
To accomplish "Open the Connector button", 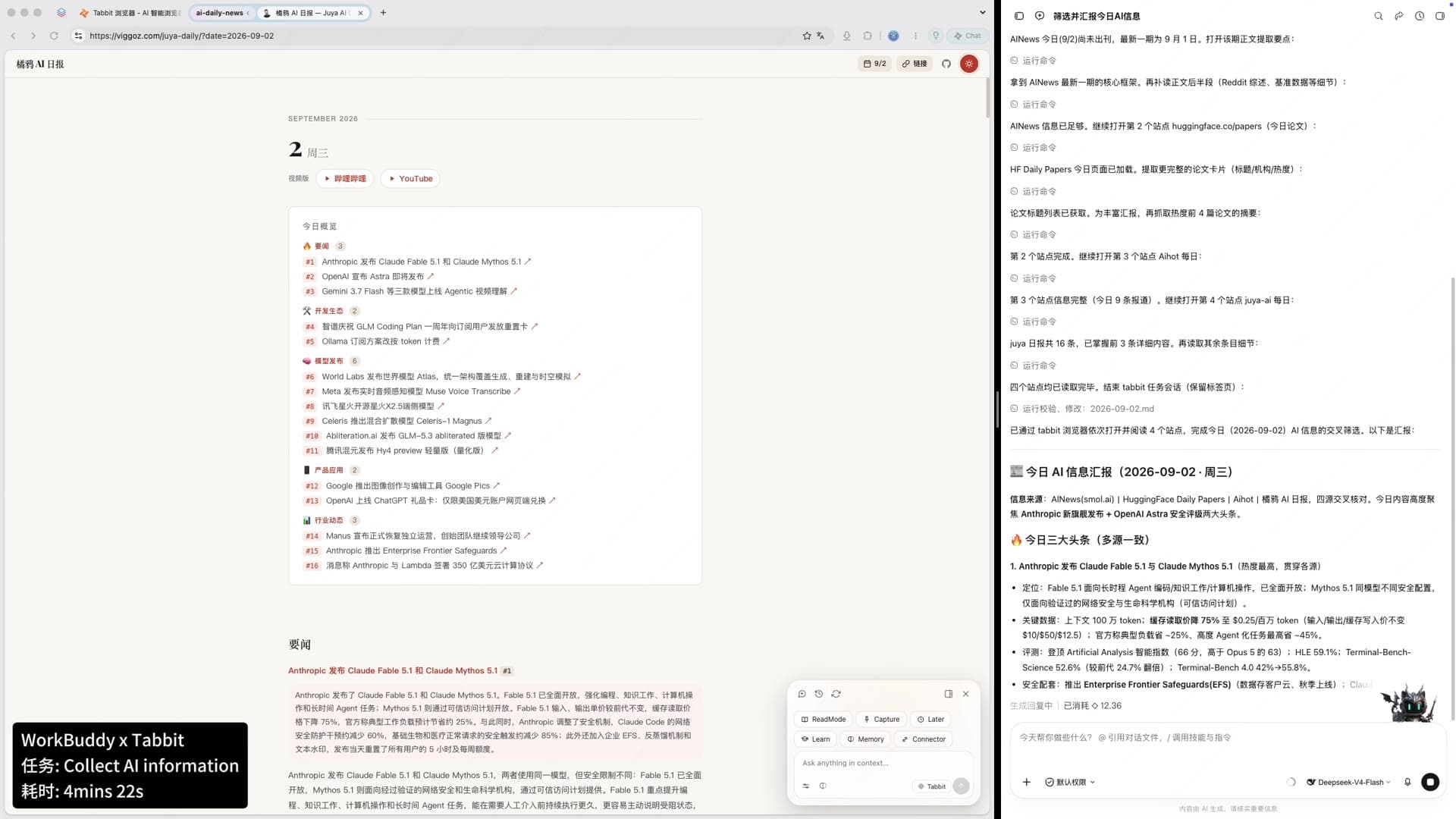I will coord(924,739).
